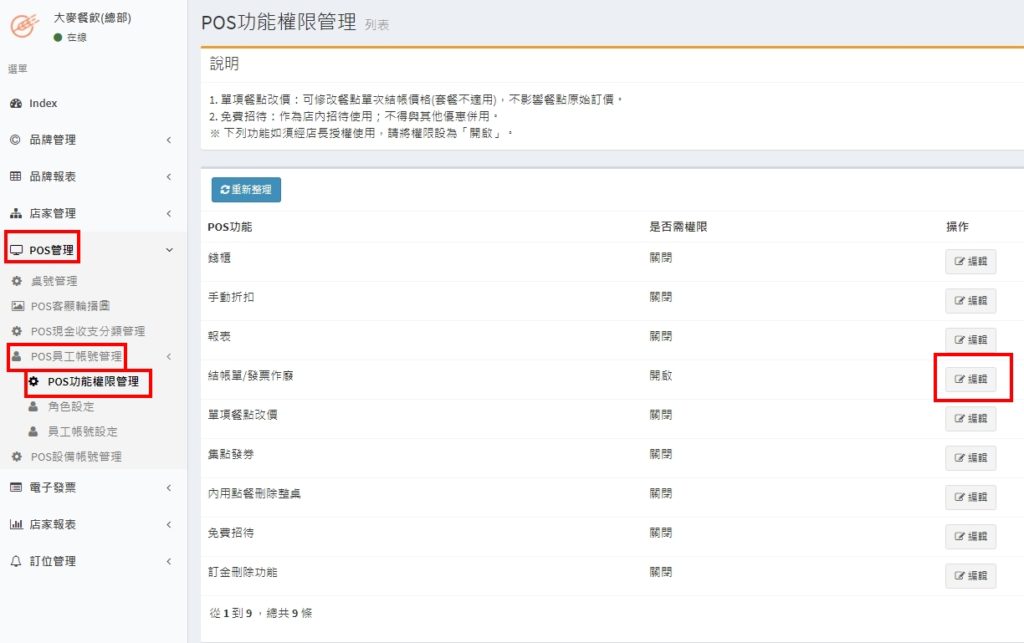The image size is (1024, 643).
Task: Click 編輯 for the 手動折扣 row
Action: click(971, 300)
